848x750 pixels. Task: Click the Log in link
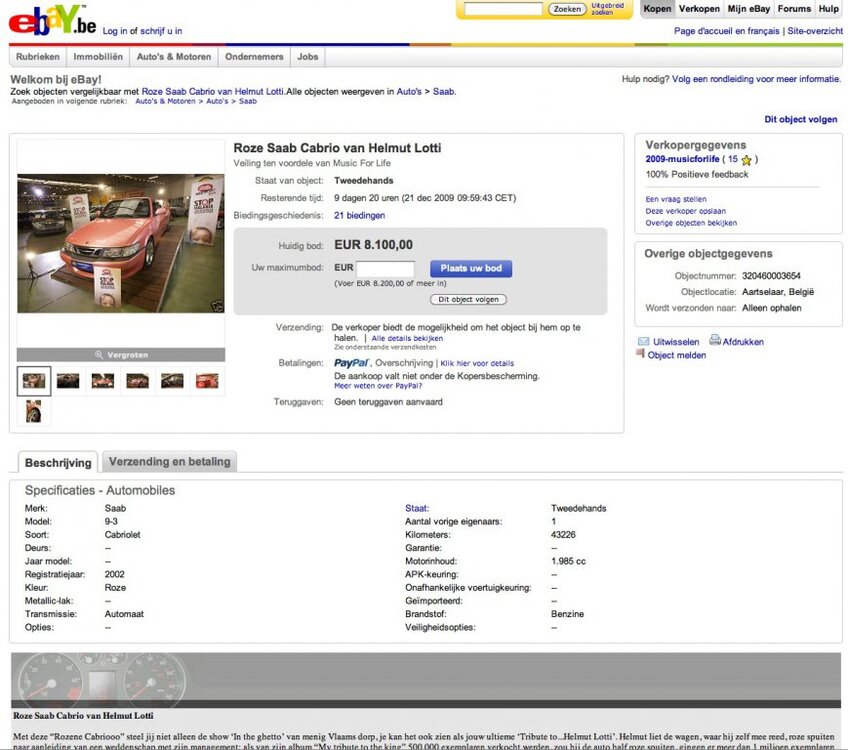[115, 31]
